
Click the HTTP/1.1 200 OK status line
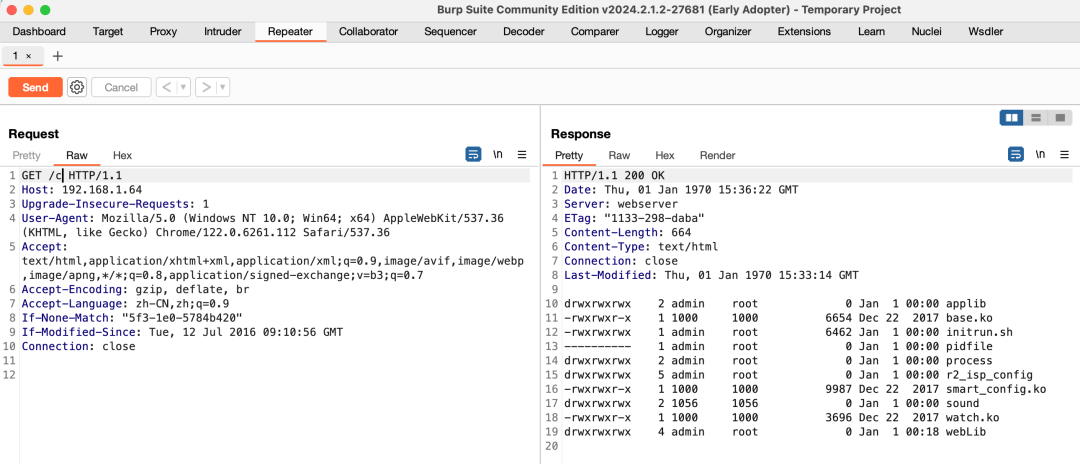point(614,176)
